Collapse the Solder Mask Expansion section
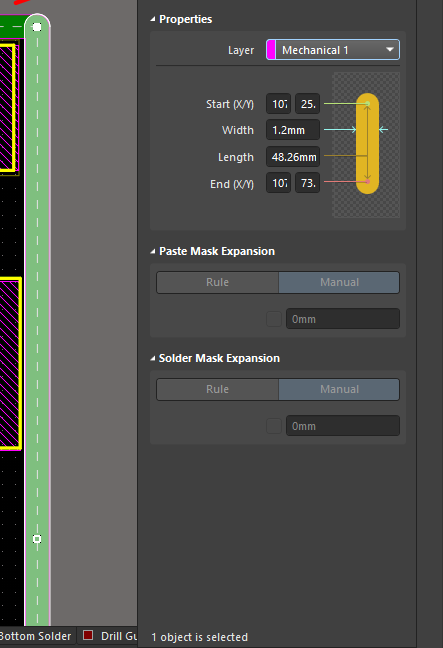The width and height of the screenshot is (443, 648). click(x=153, y=358)
